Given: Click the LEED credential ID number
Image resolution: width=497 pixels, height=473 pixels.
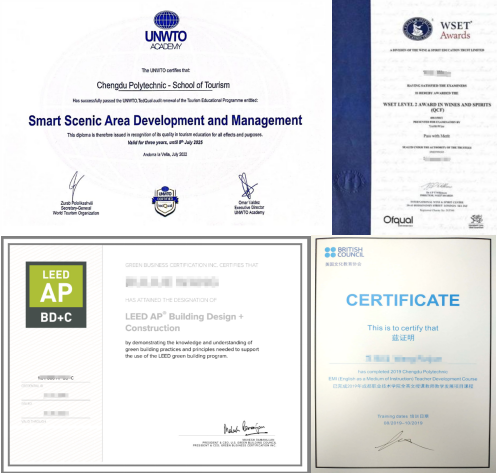Looking at the screenshot, I should (56, 378).
